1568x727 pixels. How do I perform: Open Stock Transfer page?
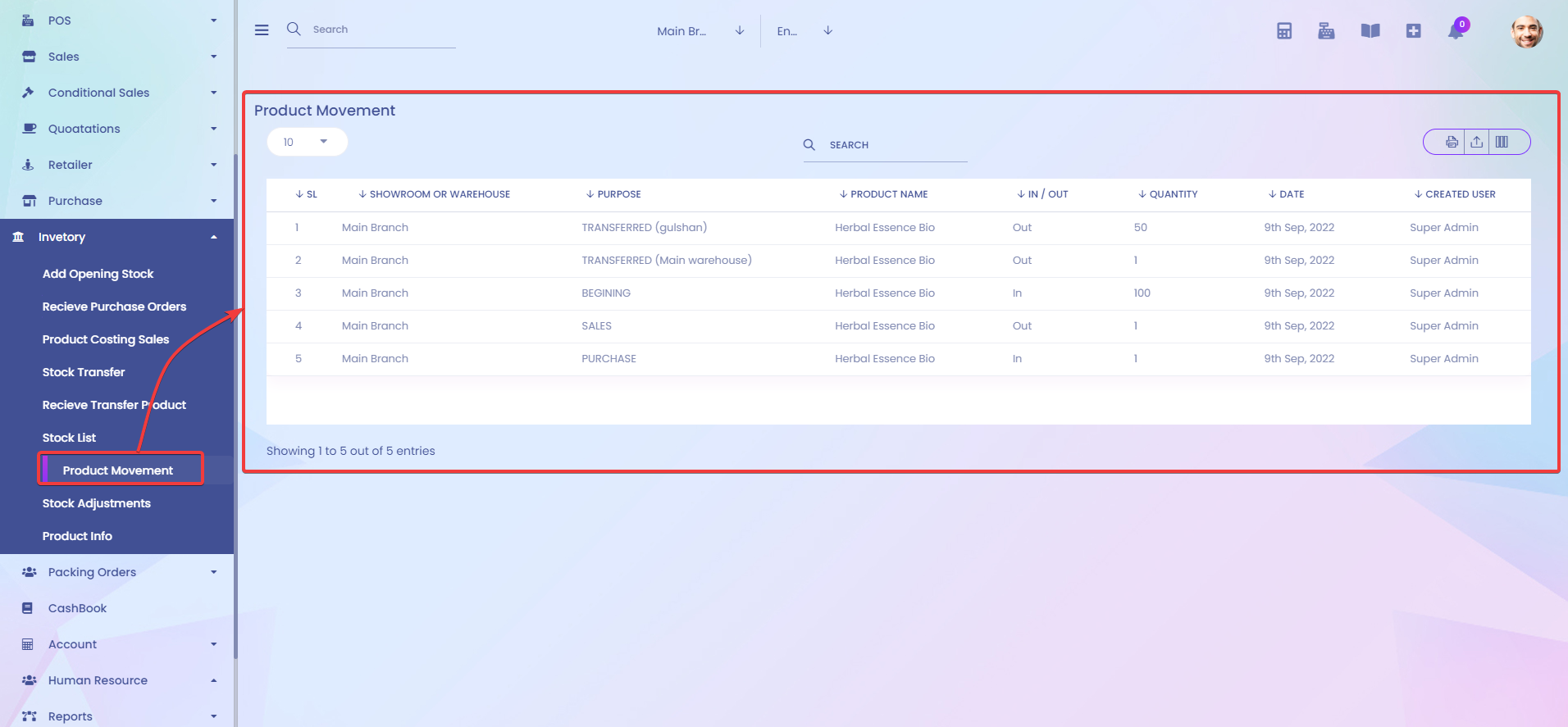pyautogui.click(x=84, y=372)
